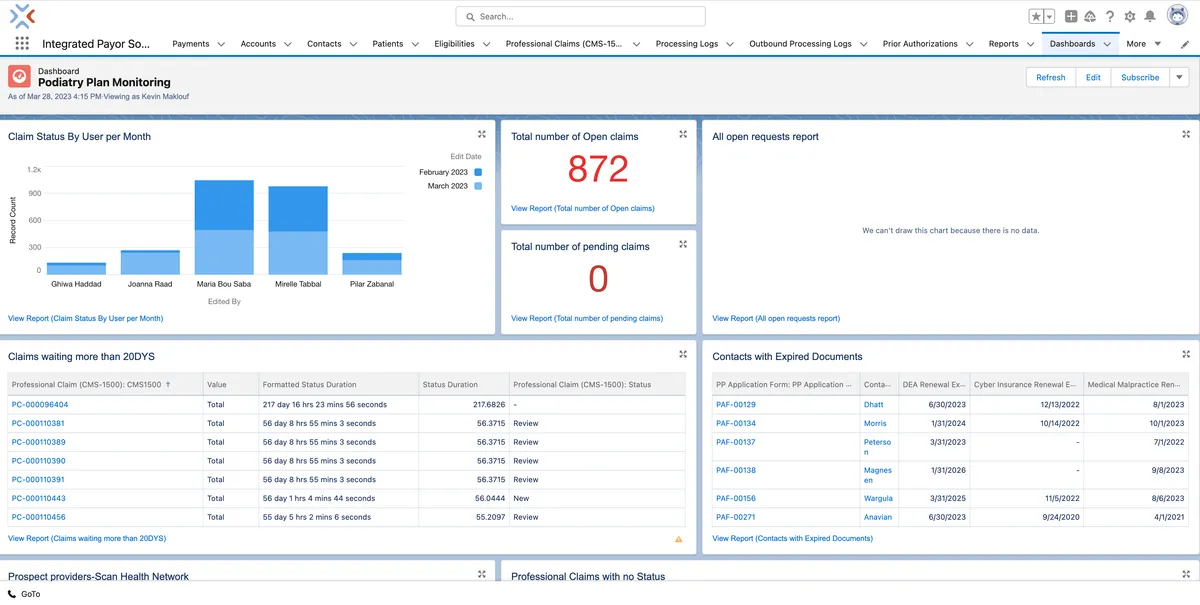Click the 872 open claims number
This screenshot has width=1200, height=605.
(598, 169)
